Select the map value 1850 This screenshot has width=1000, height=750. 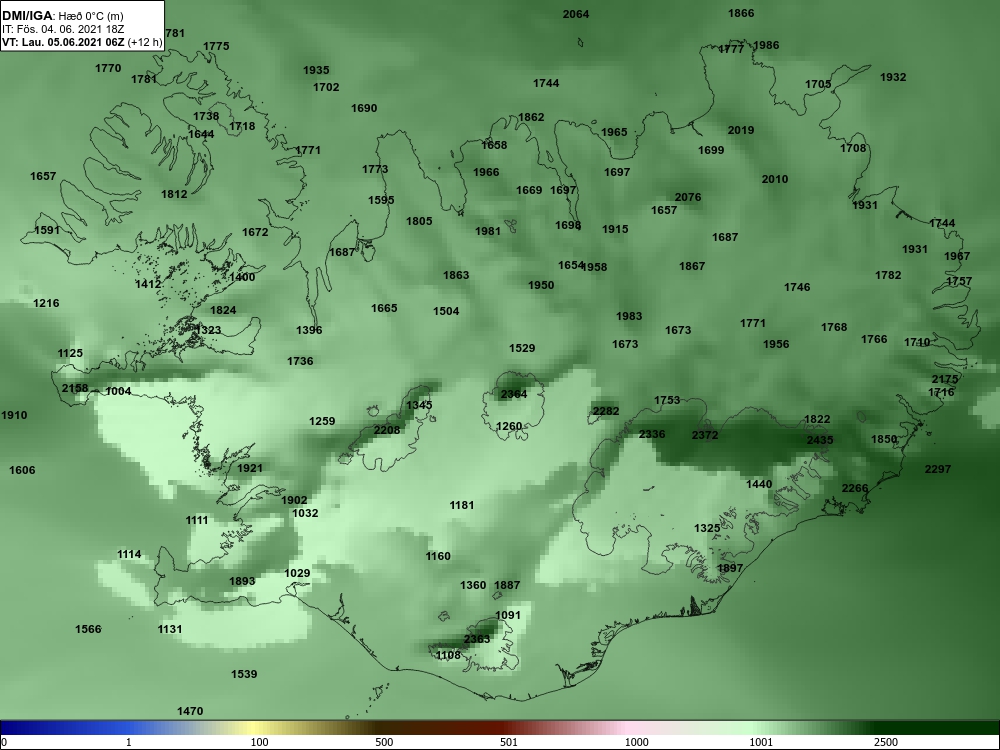[x=885, y=439]
